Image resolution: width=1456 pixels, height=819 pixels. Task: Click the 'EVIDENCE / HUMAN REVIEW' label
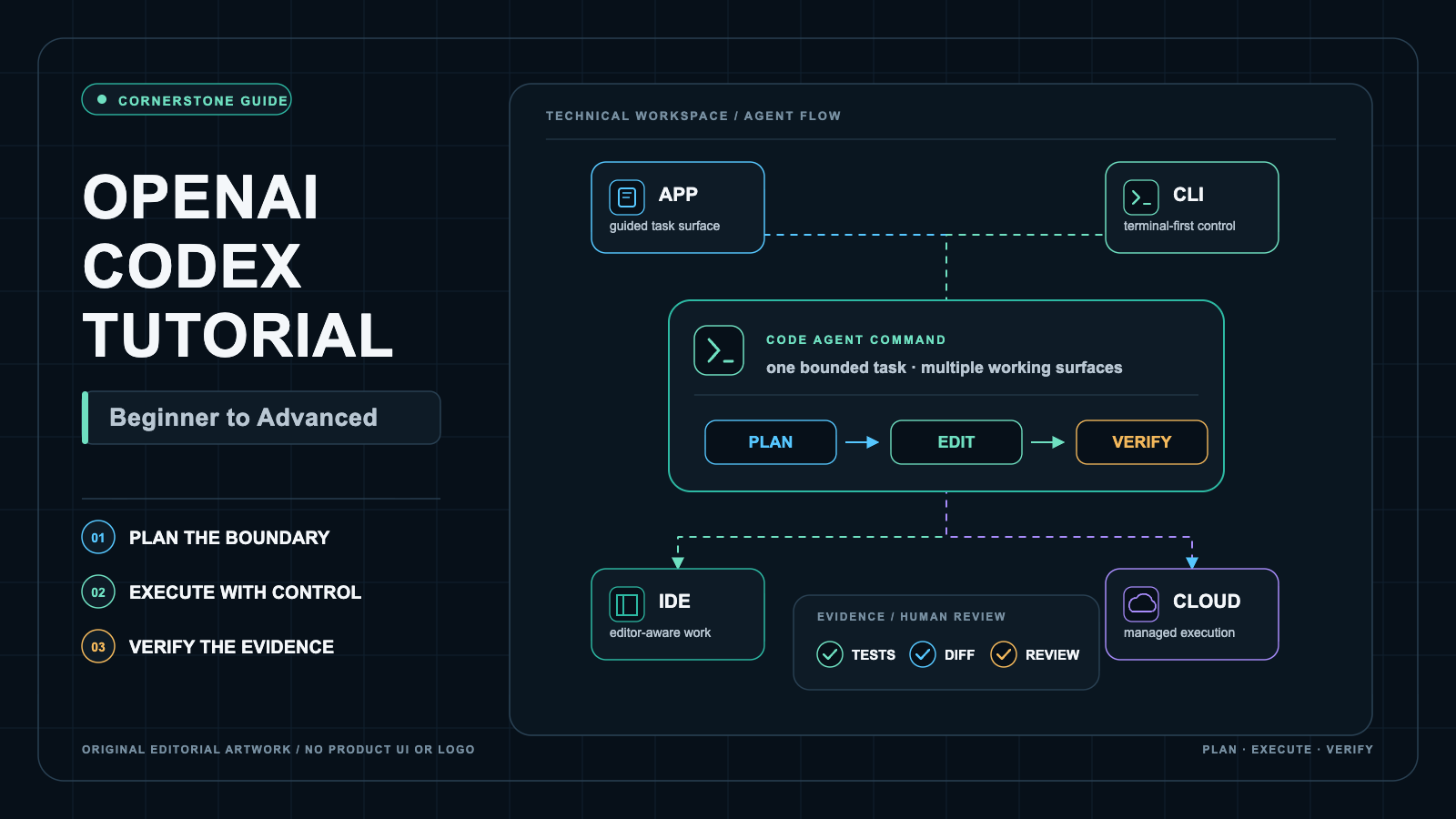point(912,616)
